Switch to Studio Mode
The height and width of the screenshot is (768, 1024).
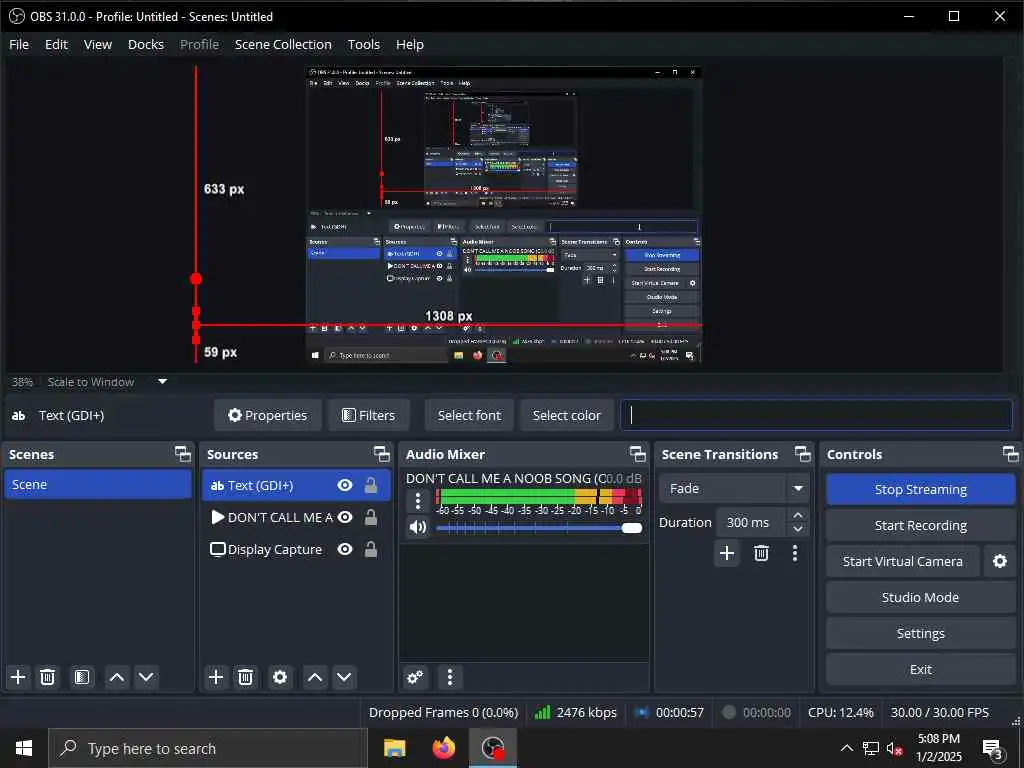tap(921, 597)
